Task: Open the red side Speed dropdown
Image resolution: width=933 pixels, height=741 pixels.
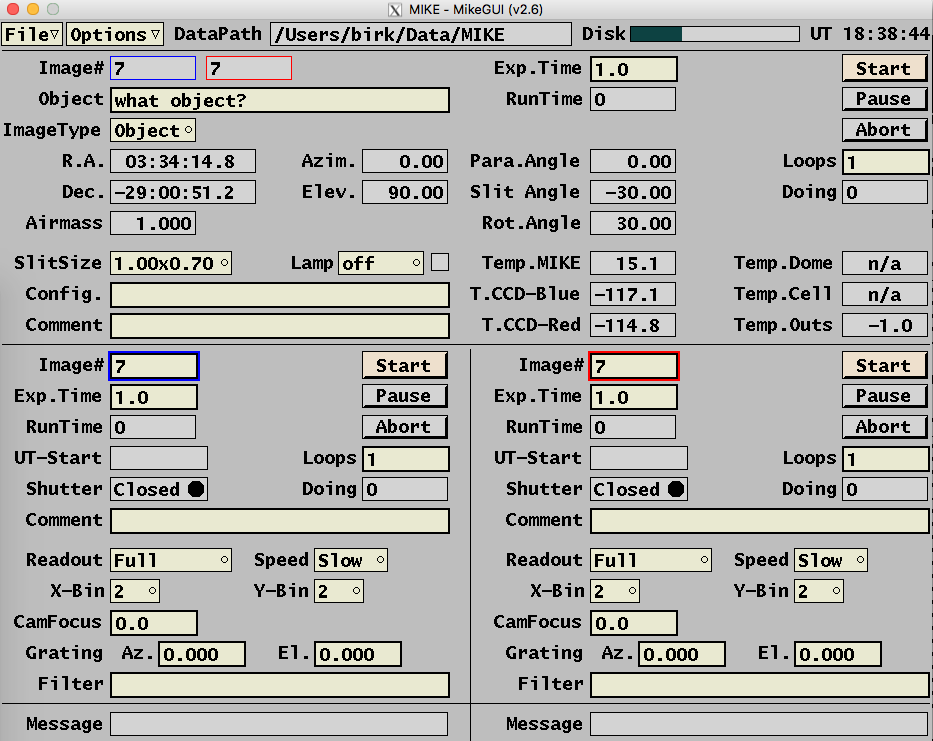Action: pyautogui.click(x=831, y=560)
